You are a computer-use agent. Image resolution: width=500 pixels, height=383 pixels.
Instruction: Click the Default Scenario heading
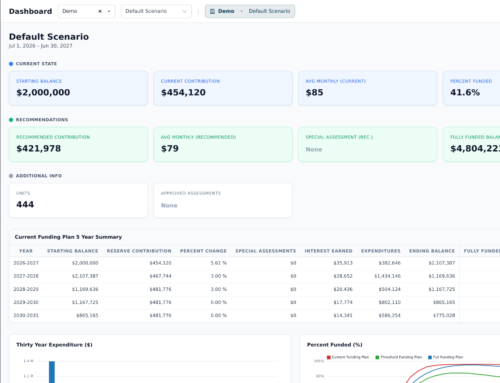click(49, 37)
